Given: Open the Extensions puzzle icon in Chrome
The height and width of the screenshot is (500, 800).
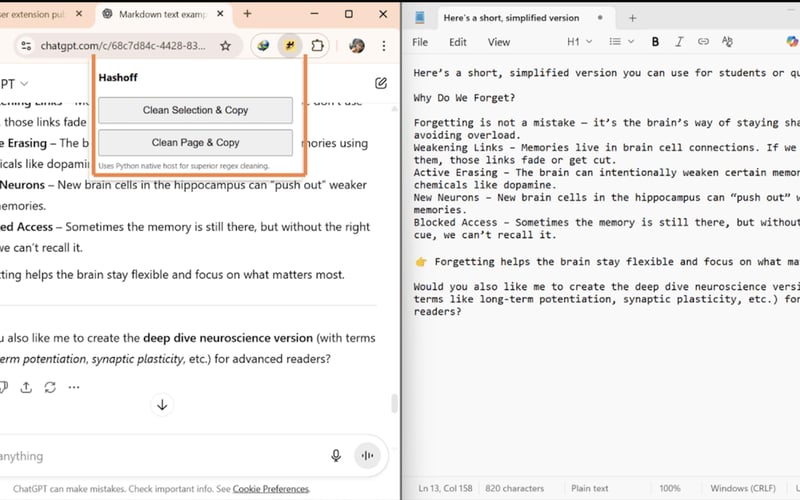Looking at the screenshot, I should coord(317,45).
